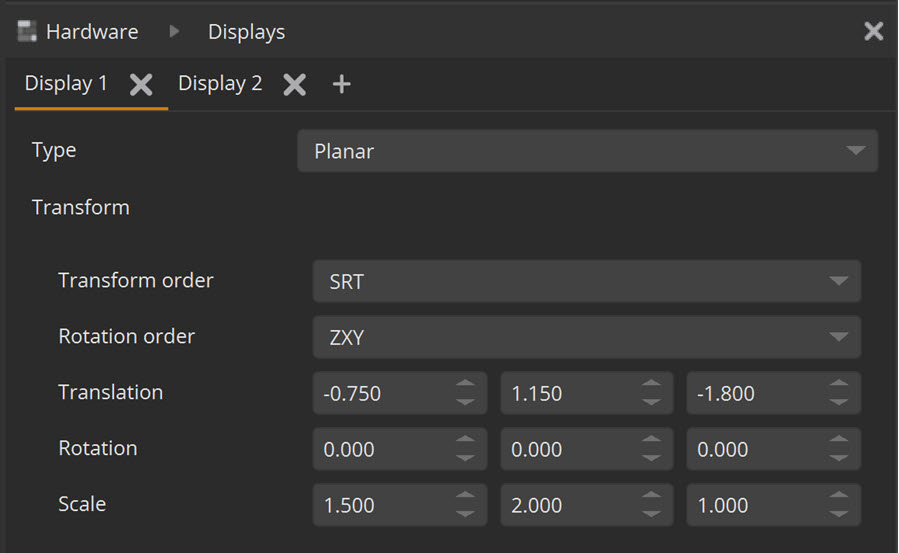Screen dimensions: 899x553
Task: Add a new display tab
Action: [341, 85]
